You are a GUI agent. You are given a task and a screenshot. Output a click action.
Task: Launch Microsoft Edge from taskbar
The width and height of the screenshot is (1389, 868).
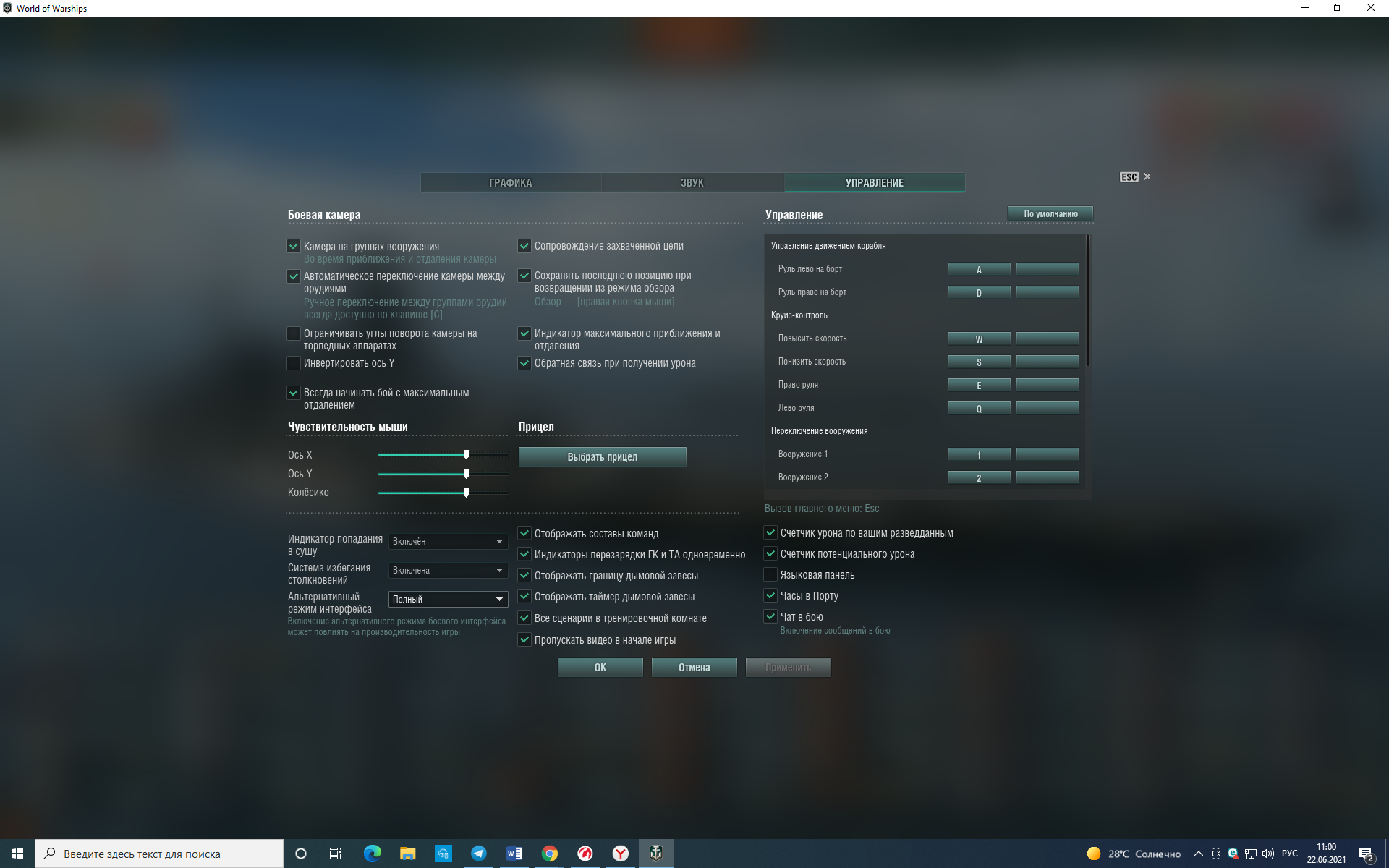(x=372, y=854)
